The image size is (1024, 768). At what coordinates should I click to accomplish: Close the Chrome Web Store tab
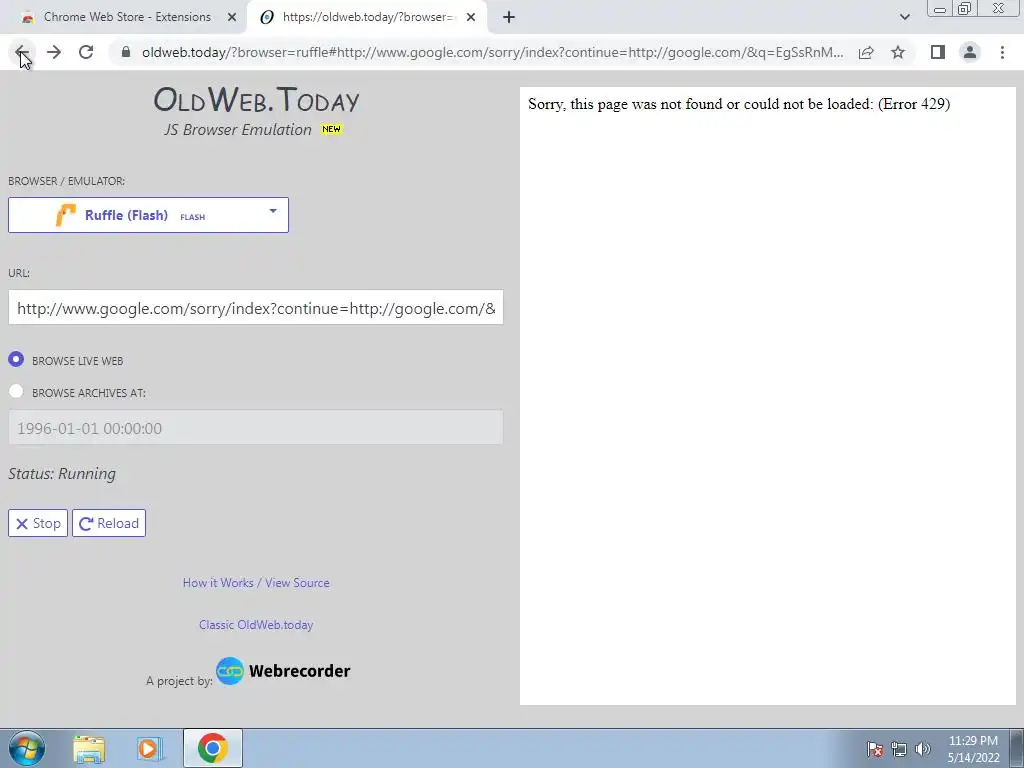232,18
